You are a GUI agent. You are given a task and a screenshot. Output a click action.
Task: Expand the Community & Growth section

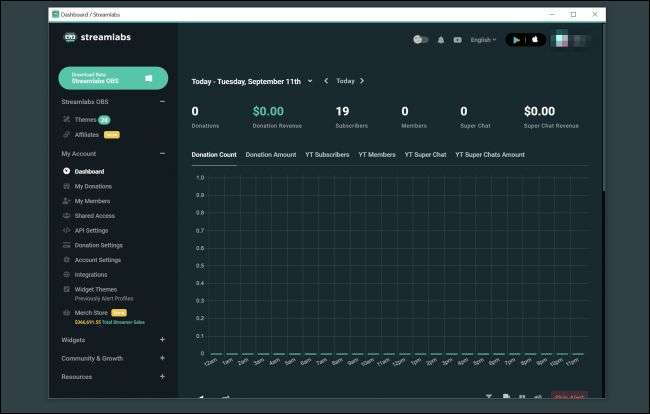pos(162,358)
